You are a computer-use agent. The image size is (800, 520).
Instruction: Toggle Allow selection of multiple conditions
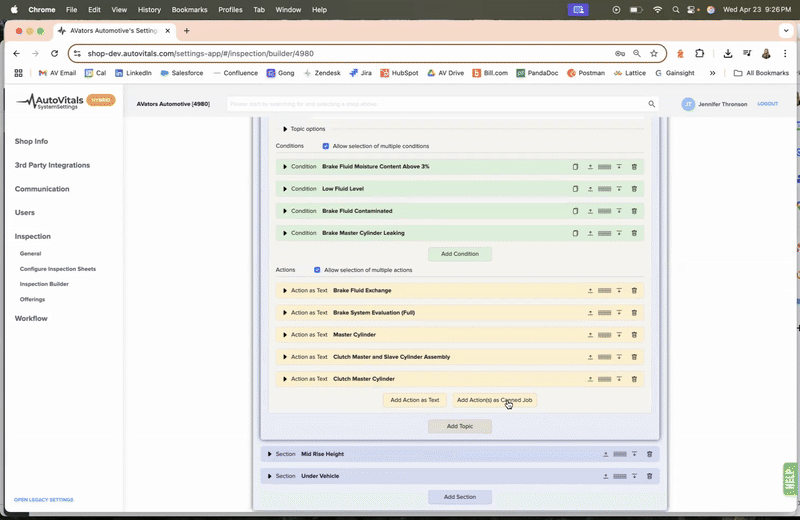coord(326,146)
